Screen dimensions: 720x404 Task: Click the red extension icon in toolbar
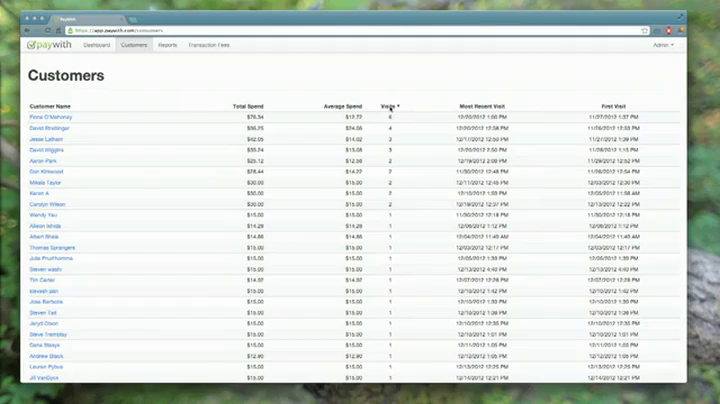[668, 31]
